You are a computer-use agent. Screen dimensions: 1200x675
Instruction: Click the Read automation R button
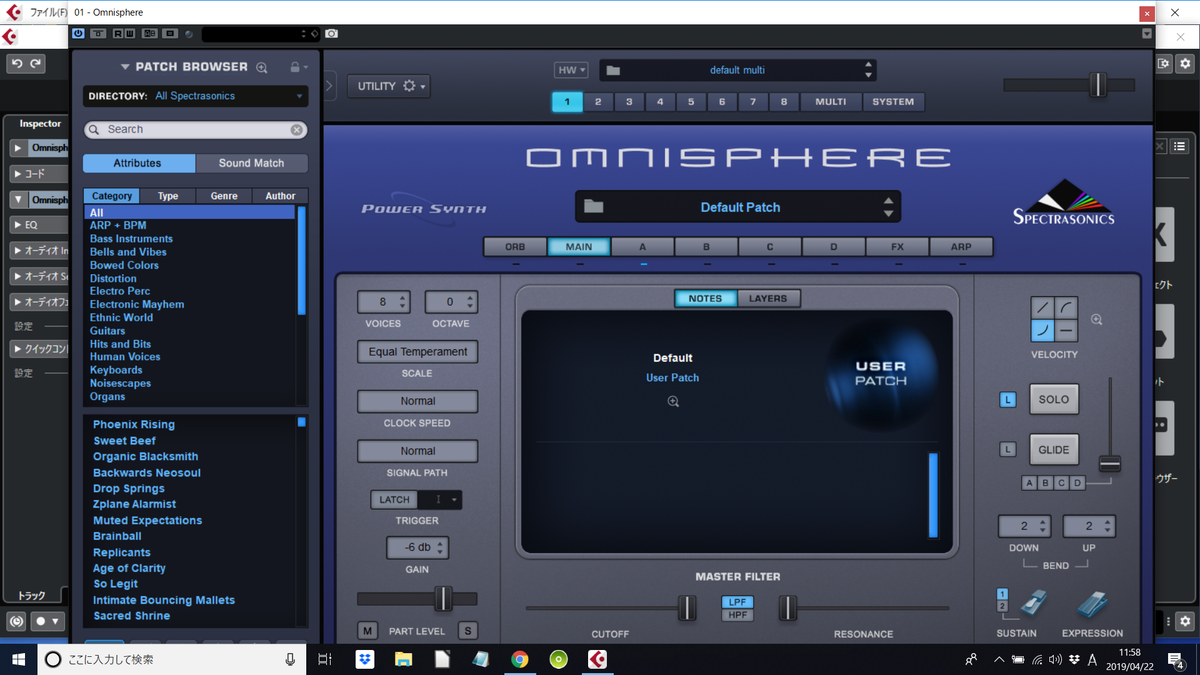point(119,33)
